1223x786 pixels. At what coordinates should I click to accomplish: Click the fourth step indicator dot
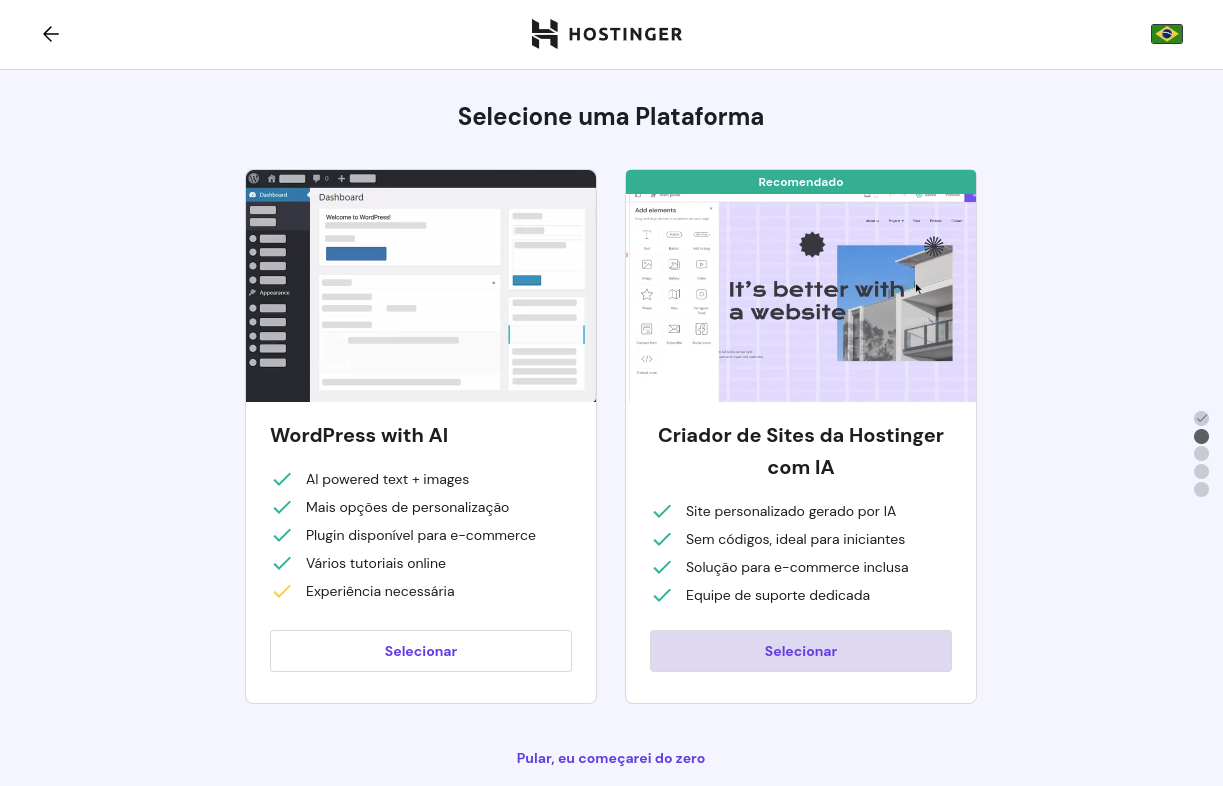pos(1202,471)
